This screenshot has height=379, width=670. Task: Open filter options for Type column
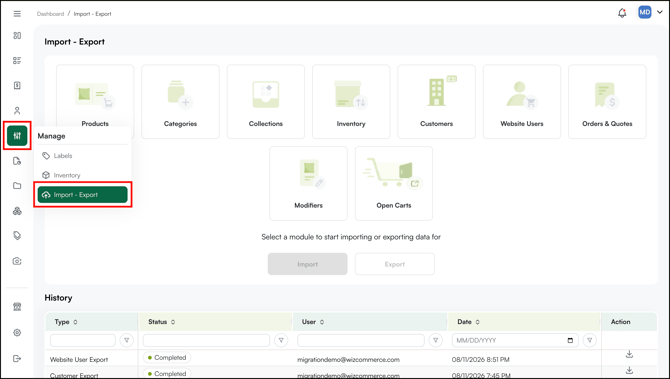pyautogui.click(x=126, y=340)
